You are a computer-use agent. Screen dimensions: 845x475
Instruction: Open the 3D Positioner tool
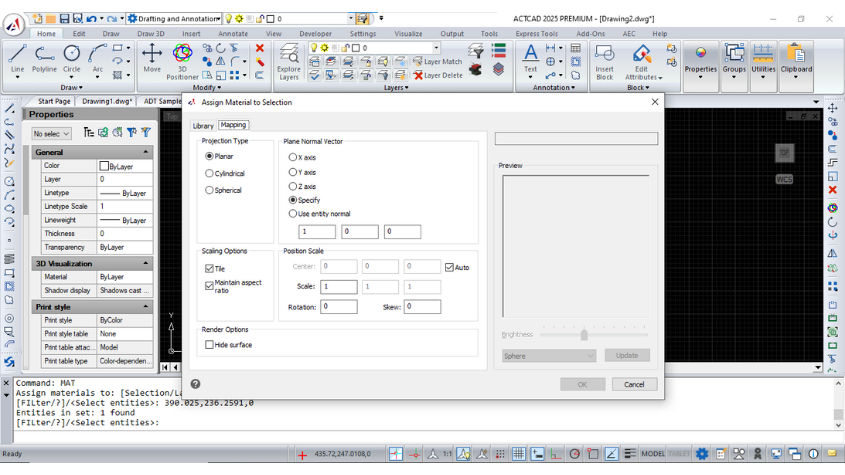coord(182,62)
